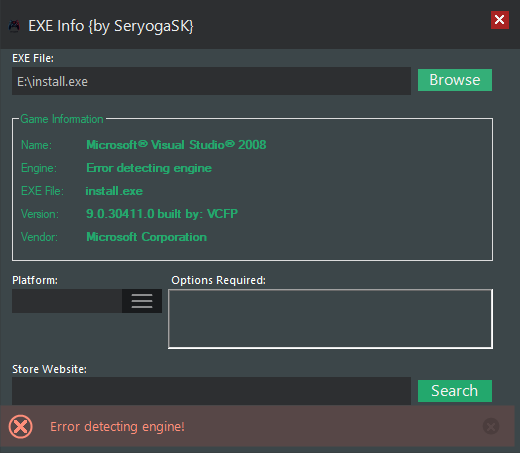Click the Search button

(x=455, y=391)
